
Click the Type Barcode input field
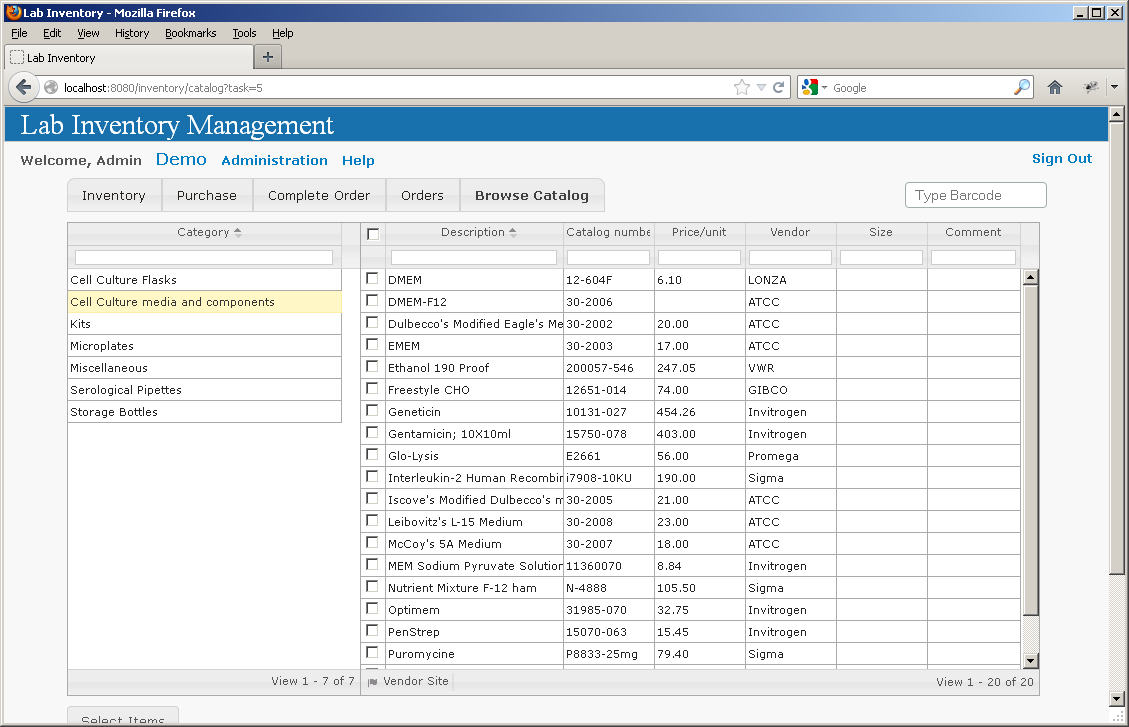click(x=975, y=196)
